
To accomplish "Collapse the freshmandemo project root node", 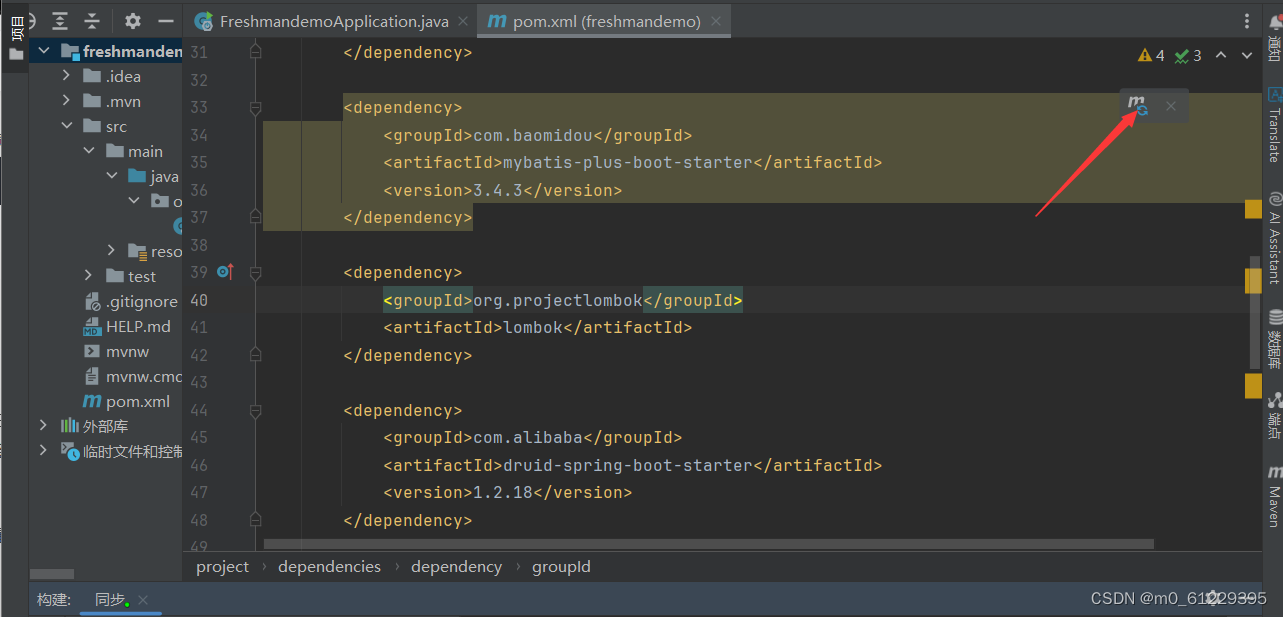I will [x=42, y=50].
